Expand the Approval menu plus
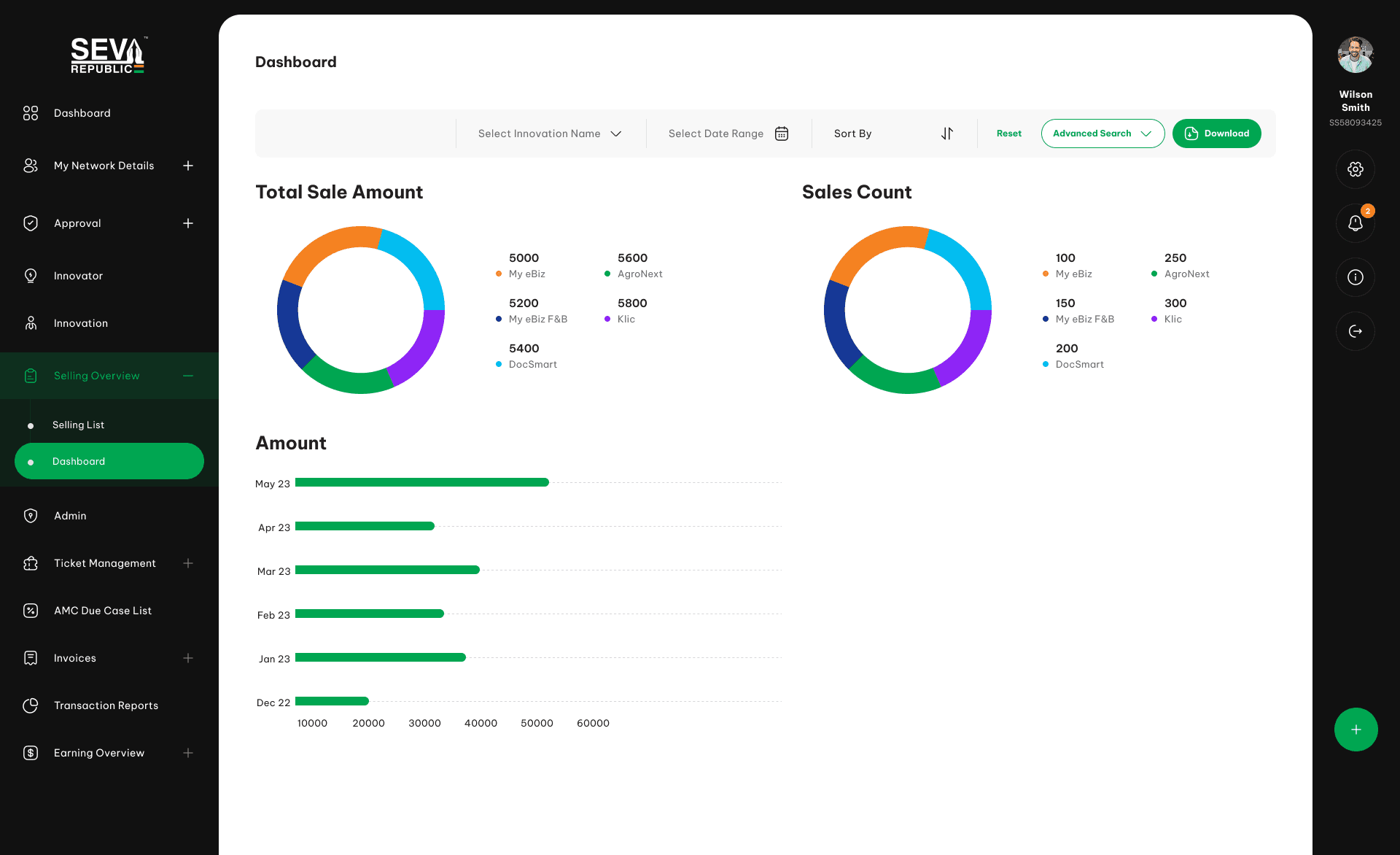 tap(188, 223)
